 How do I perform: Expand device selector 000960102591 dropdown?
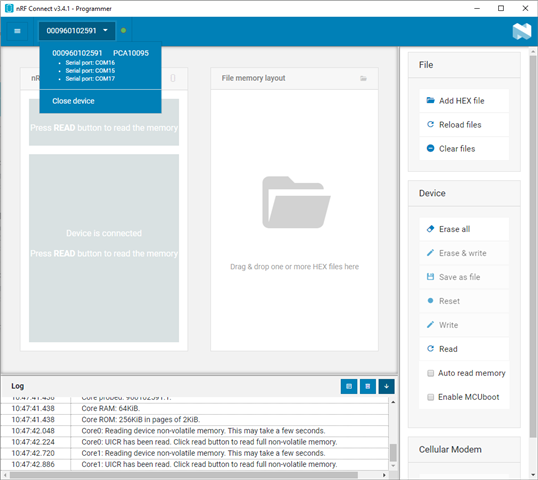[77, 31]
